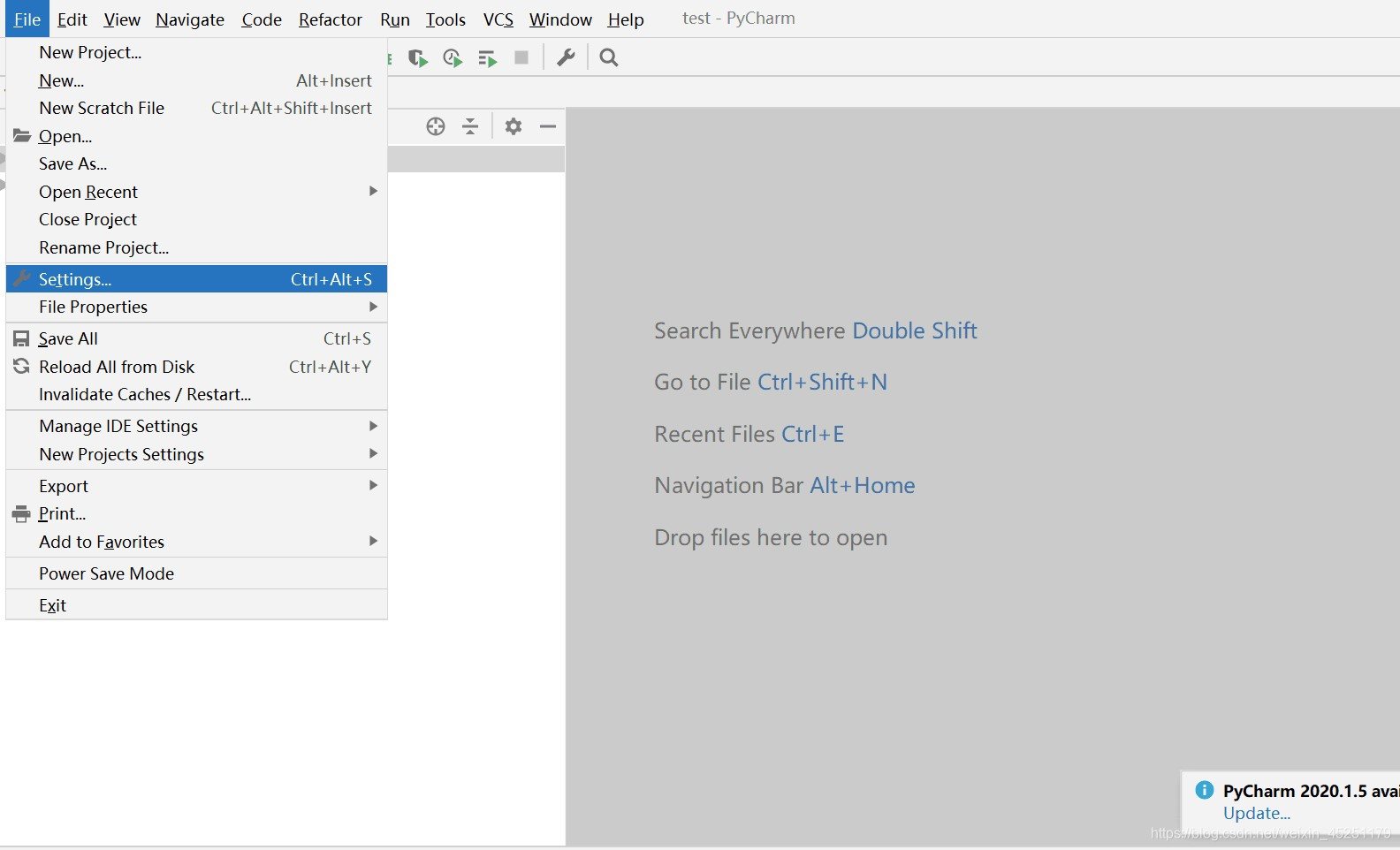The width and height of the screenshot is (1400, 850).
Task: Click the reload icon beside Reload All from Disk
Action: click(21, 366)
